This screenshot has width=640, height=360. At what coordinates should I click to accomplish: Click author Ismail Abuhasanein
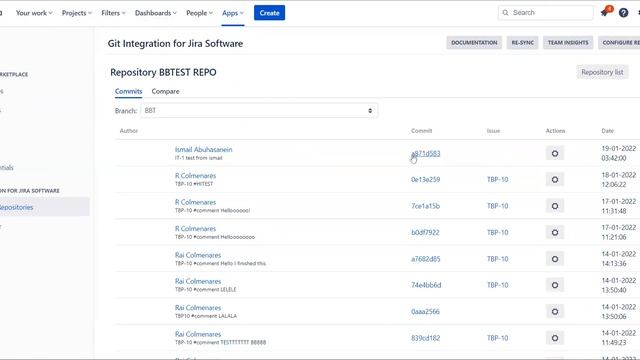tap(203, 150)
